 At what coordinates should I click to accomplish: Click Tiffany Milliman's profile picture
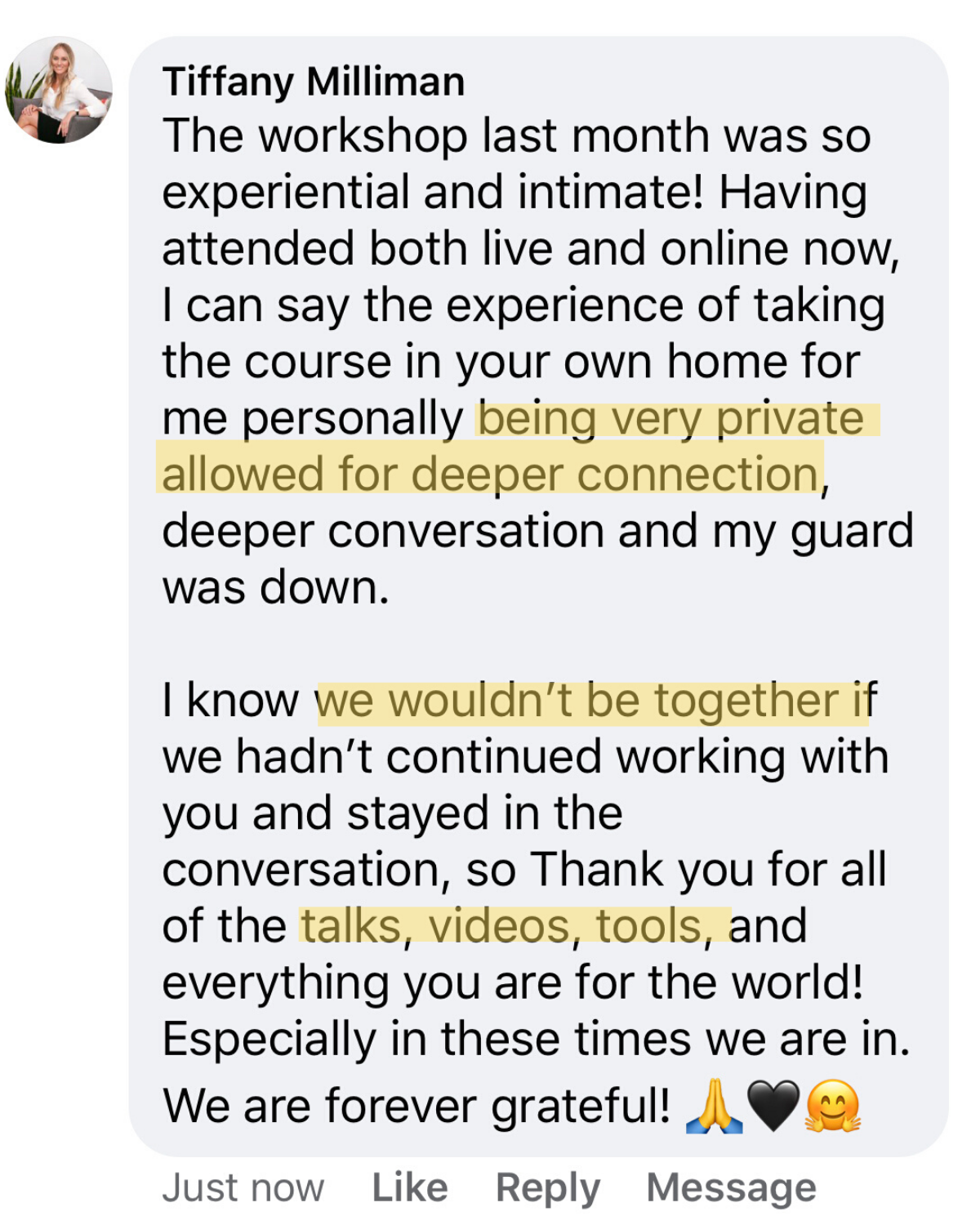[x=59, y=90]
